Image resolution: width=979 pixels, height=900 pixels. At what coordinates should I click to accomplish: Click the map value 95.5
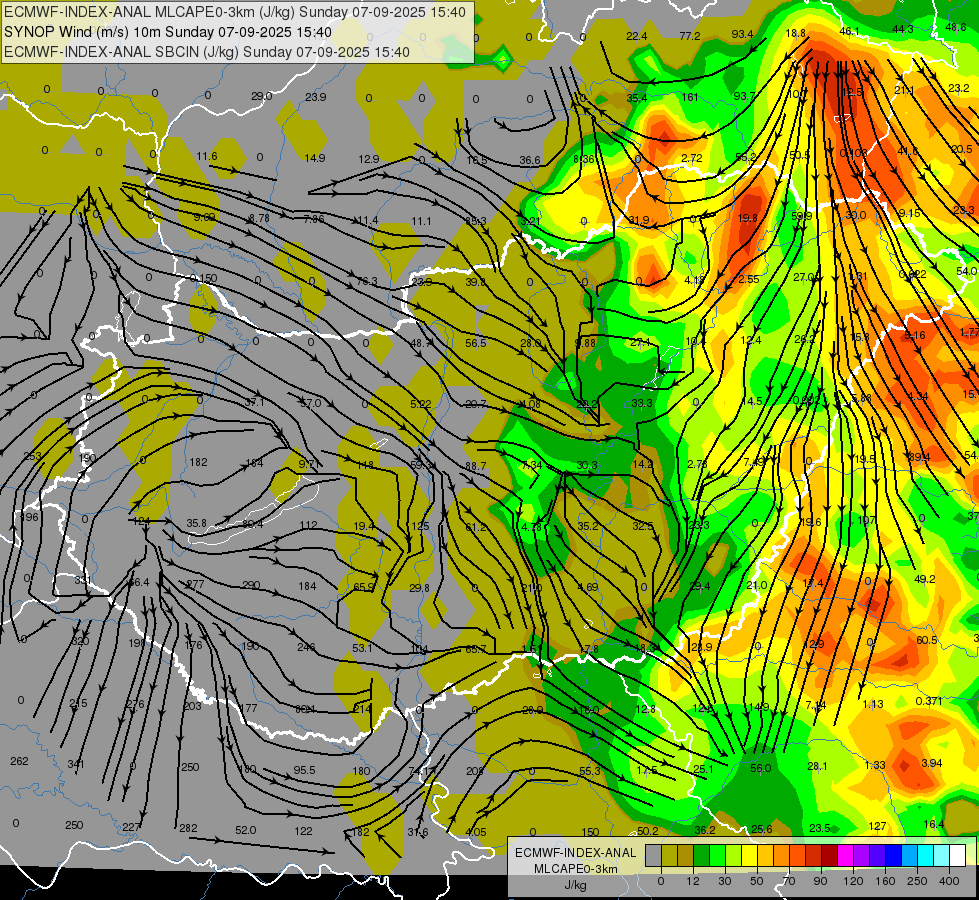coord(304,770)
